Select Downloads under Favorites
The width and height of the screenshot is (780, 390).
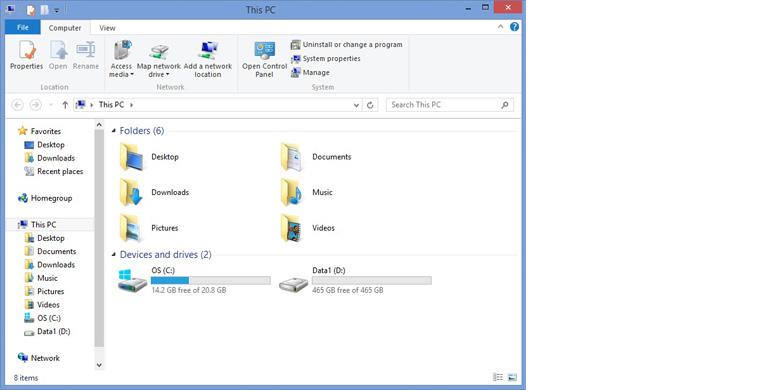tap(50, 158)
